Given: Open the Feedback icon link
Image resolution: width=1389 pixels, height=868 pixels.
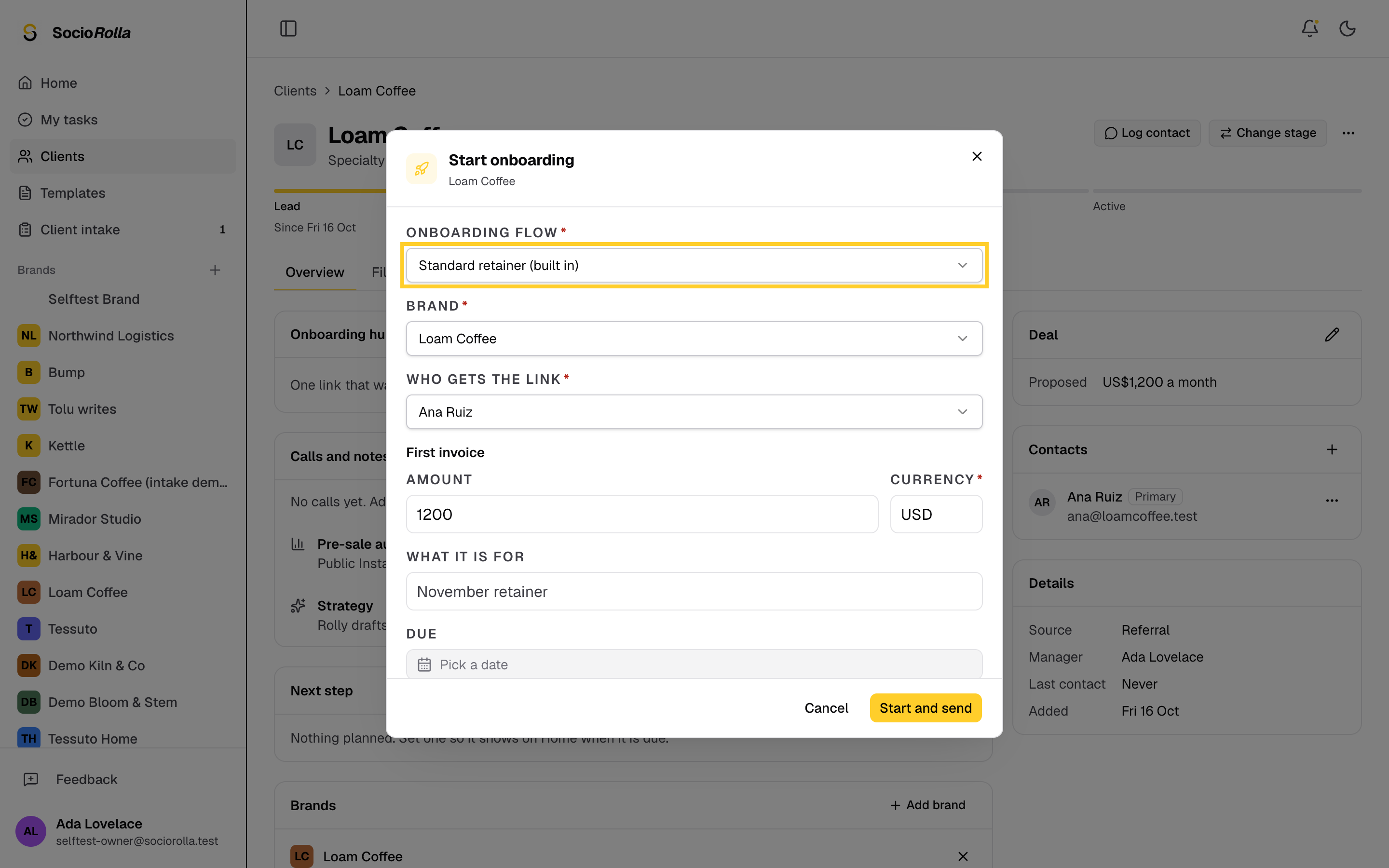Looking at the screenshot, I should (x=30, y=779).
